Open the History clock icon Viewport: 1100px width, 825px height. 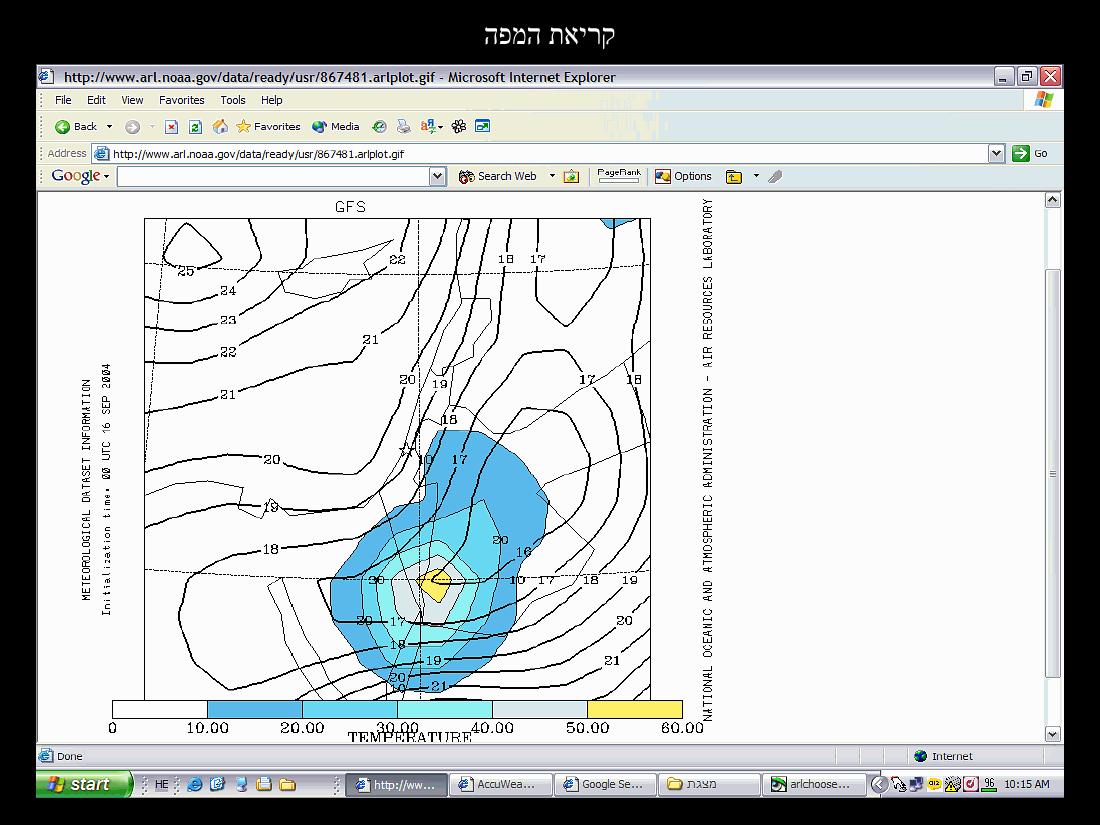coord(379,126)
